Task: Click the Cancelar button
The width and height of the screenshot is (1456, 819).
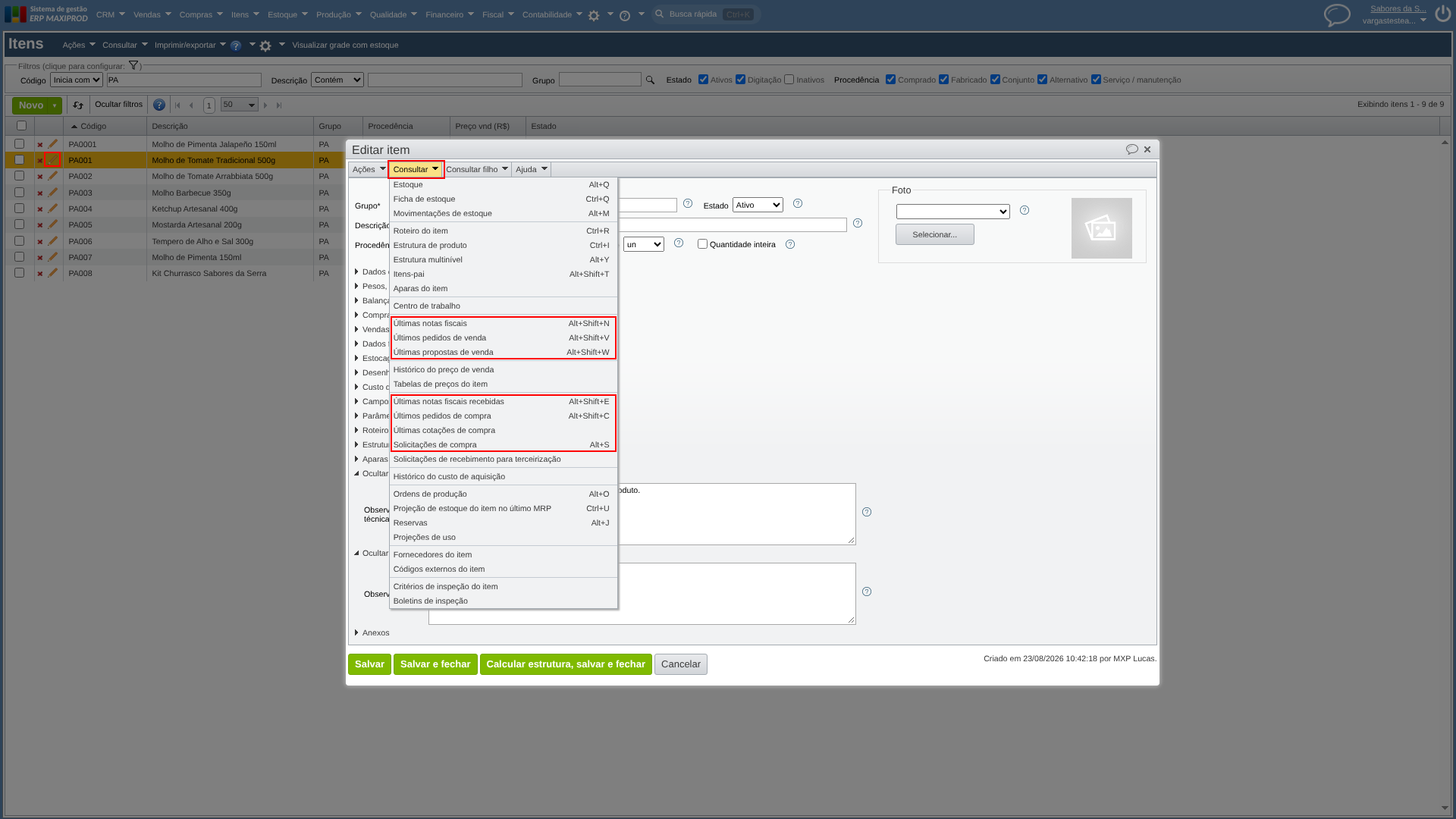Action: (x=681, y=664)
